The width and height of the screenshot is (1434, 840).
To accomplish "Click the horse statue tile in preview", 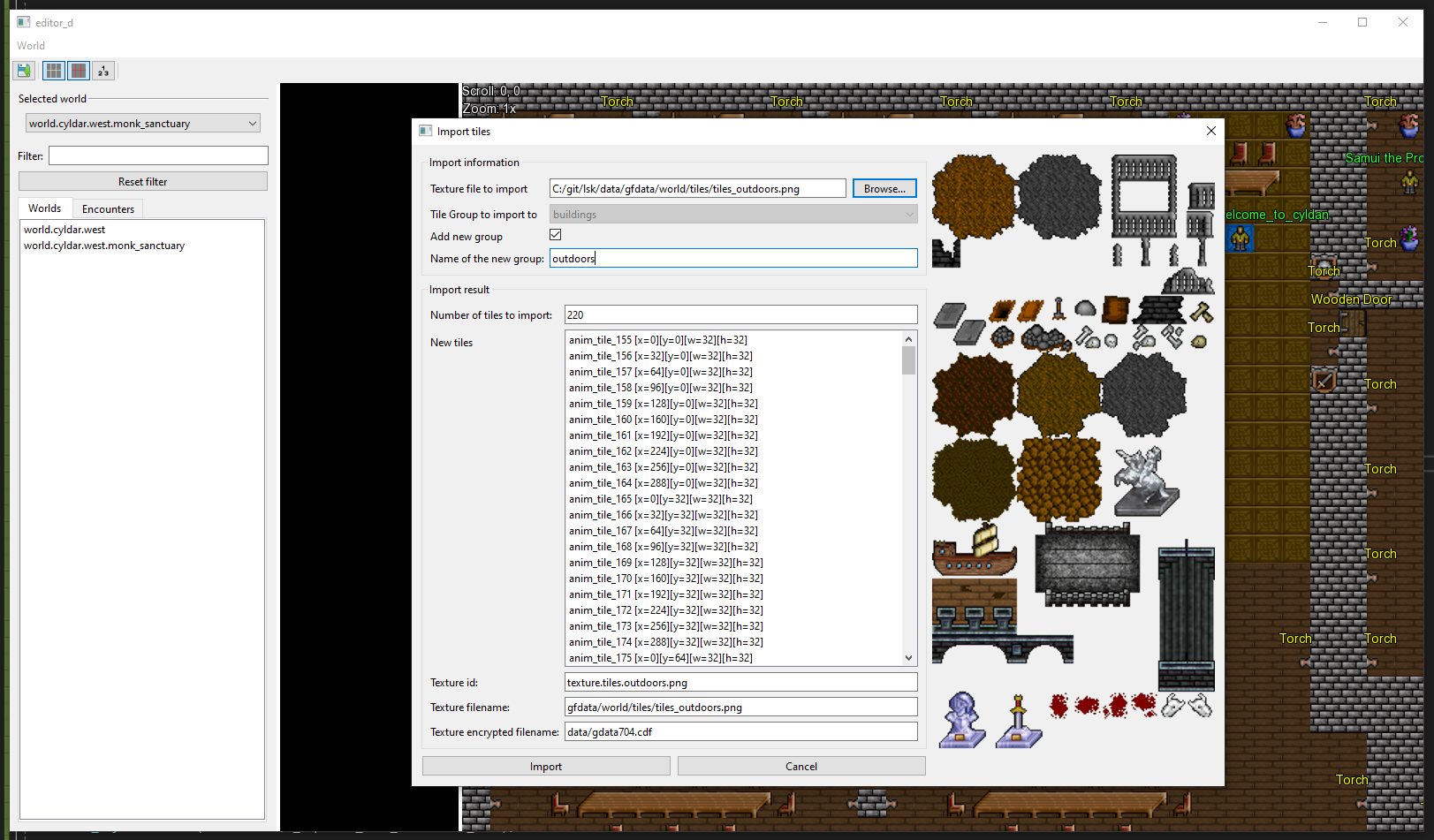I will 1144,481.
